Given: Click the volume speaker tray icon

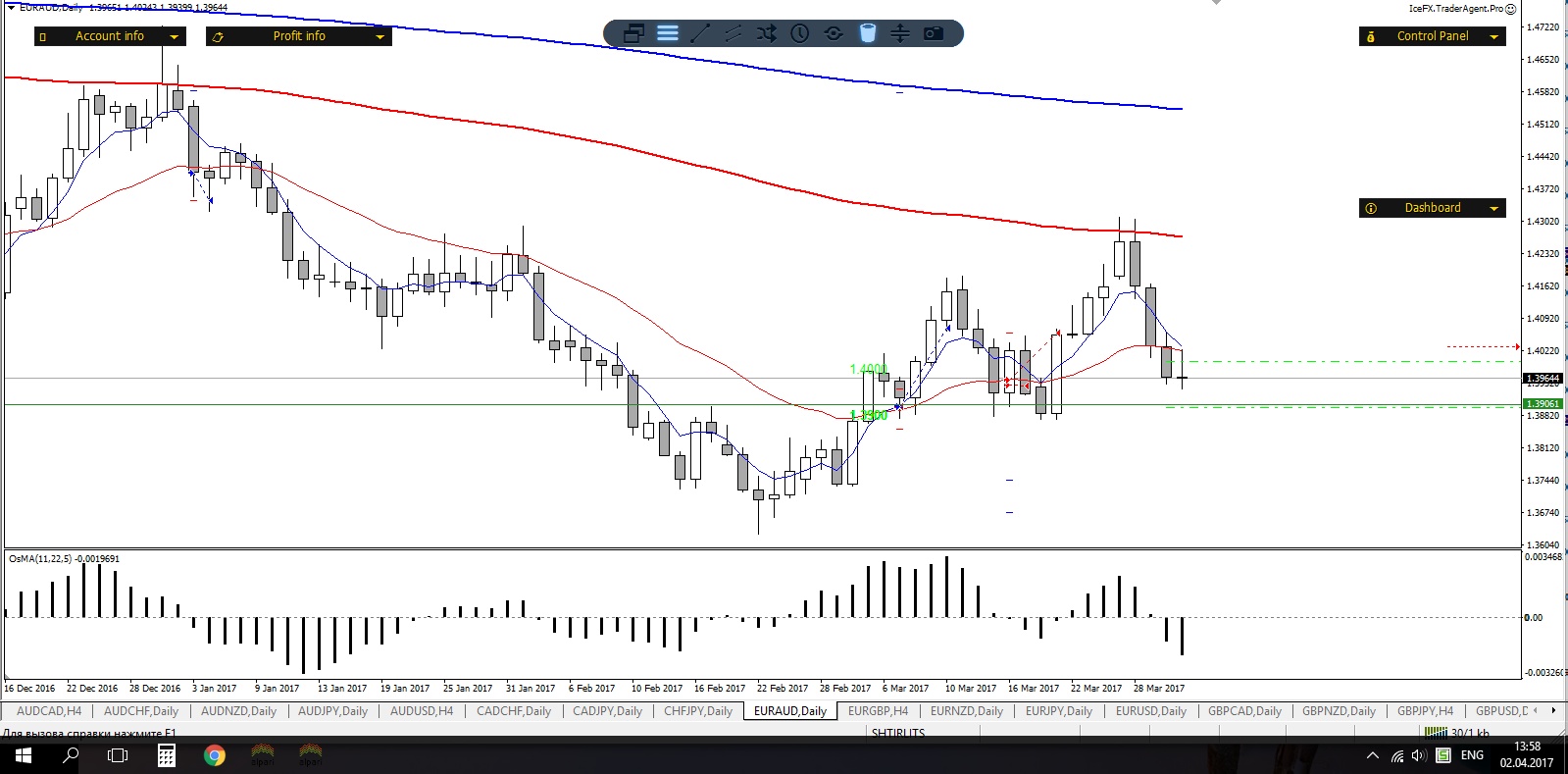Looking at the screenshot, I should [x=1419, y=755].
